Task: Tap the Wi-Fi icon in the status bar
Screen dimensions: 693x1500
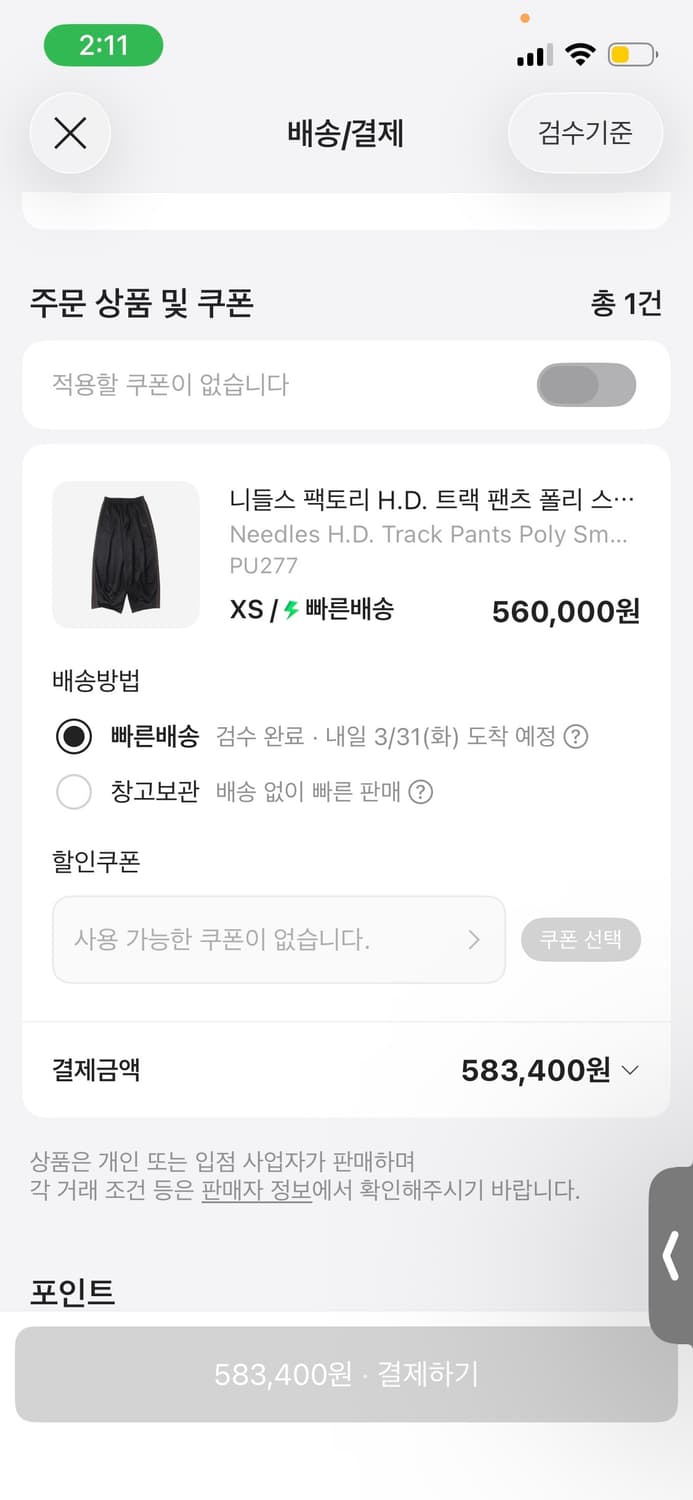Action: point(580,55)
